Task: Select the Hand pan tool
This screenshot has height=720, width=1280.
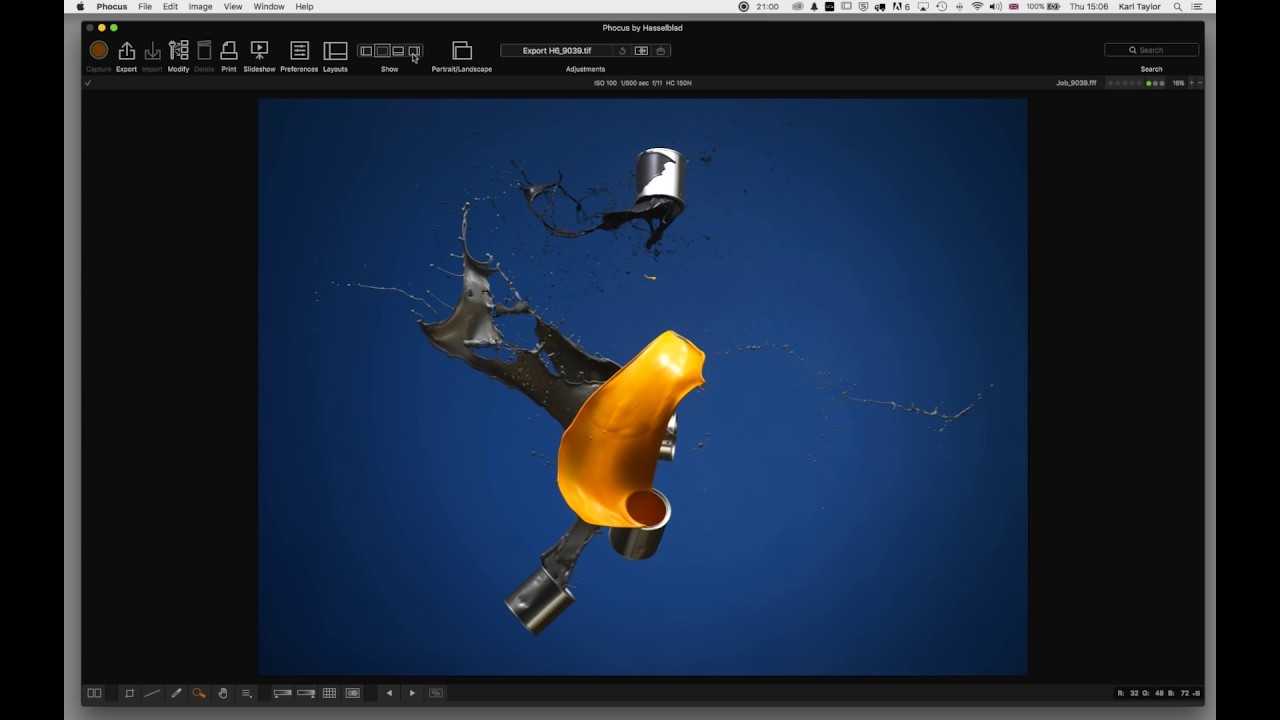Action: [x=223, y=693]
